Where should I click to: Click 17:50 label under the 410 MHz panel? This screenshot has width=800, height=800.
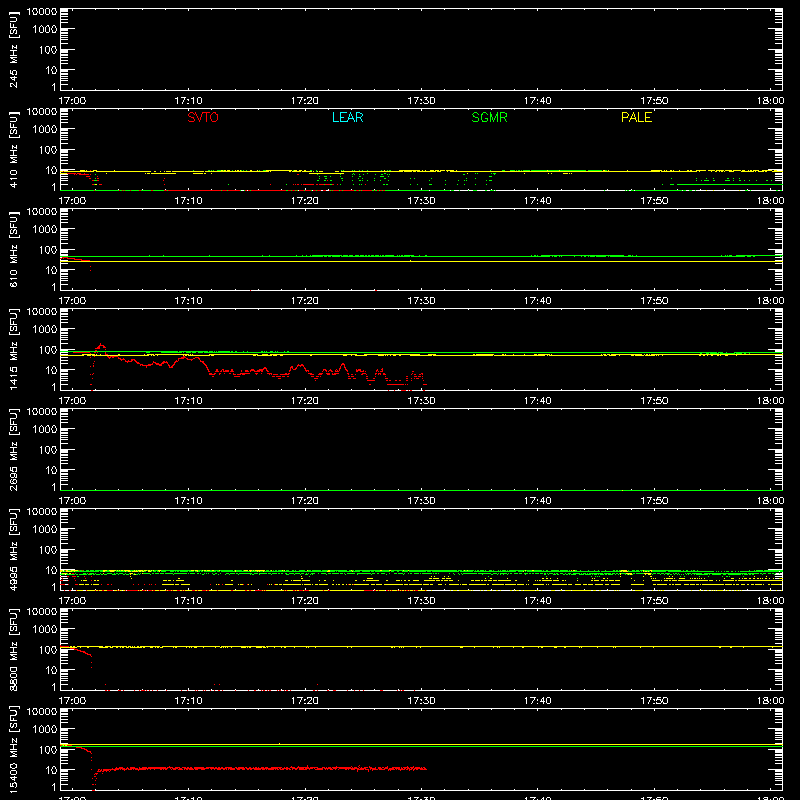click(654, 201)
